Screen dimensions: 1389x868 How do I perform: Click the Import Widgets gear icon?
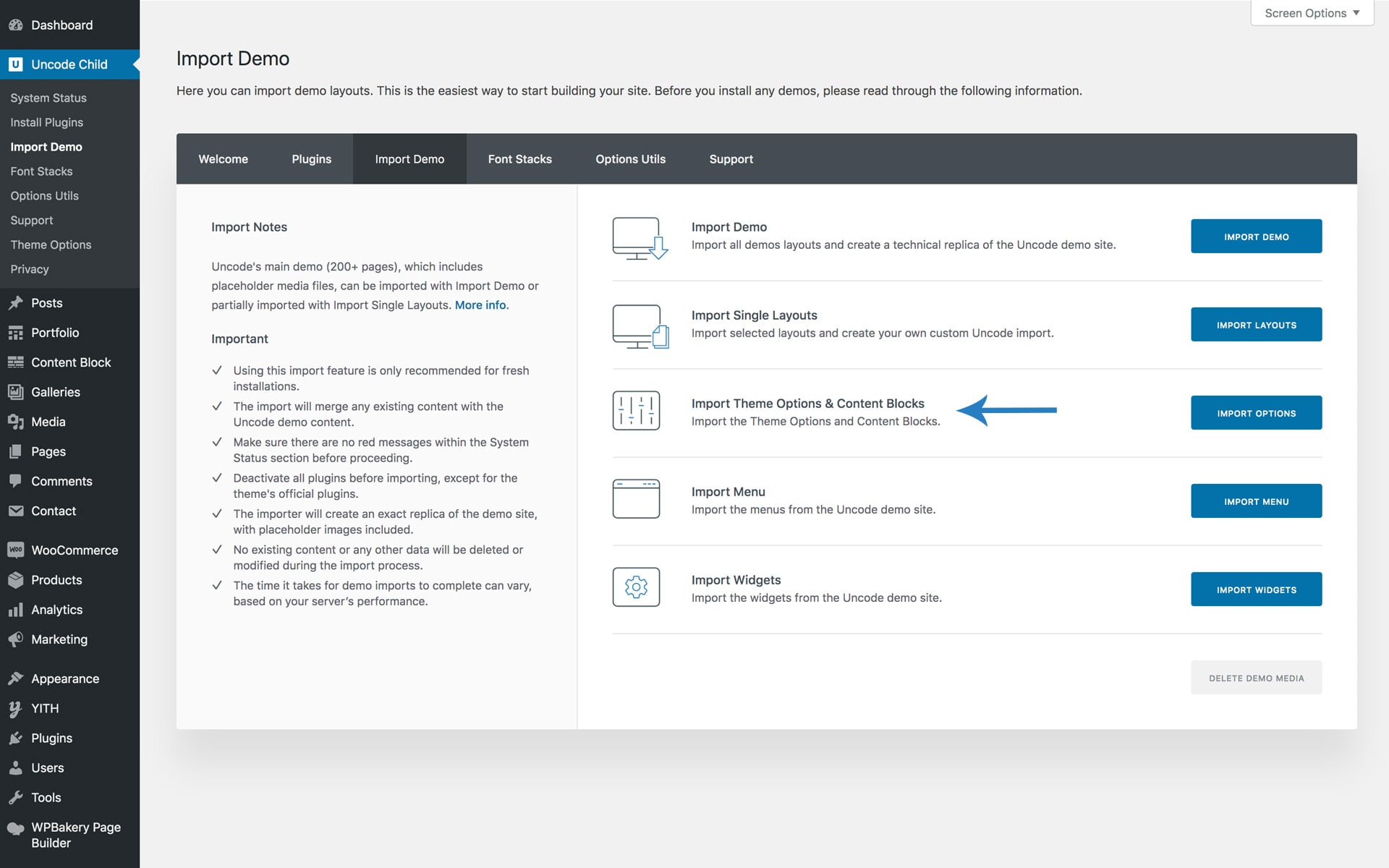[636, 587]
